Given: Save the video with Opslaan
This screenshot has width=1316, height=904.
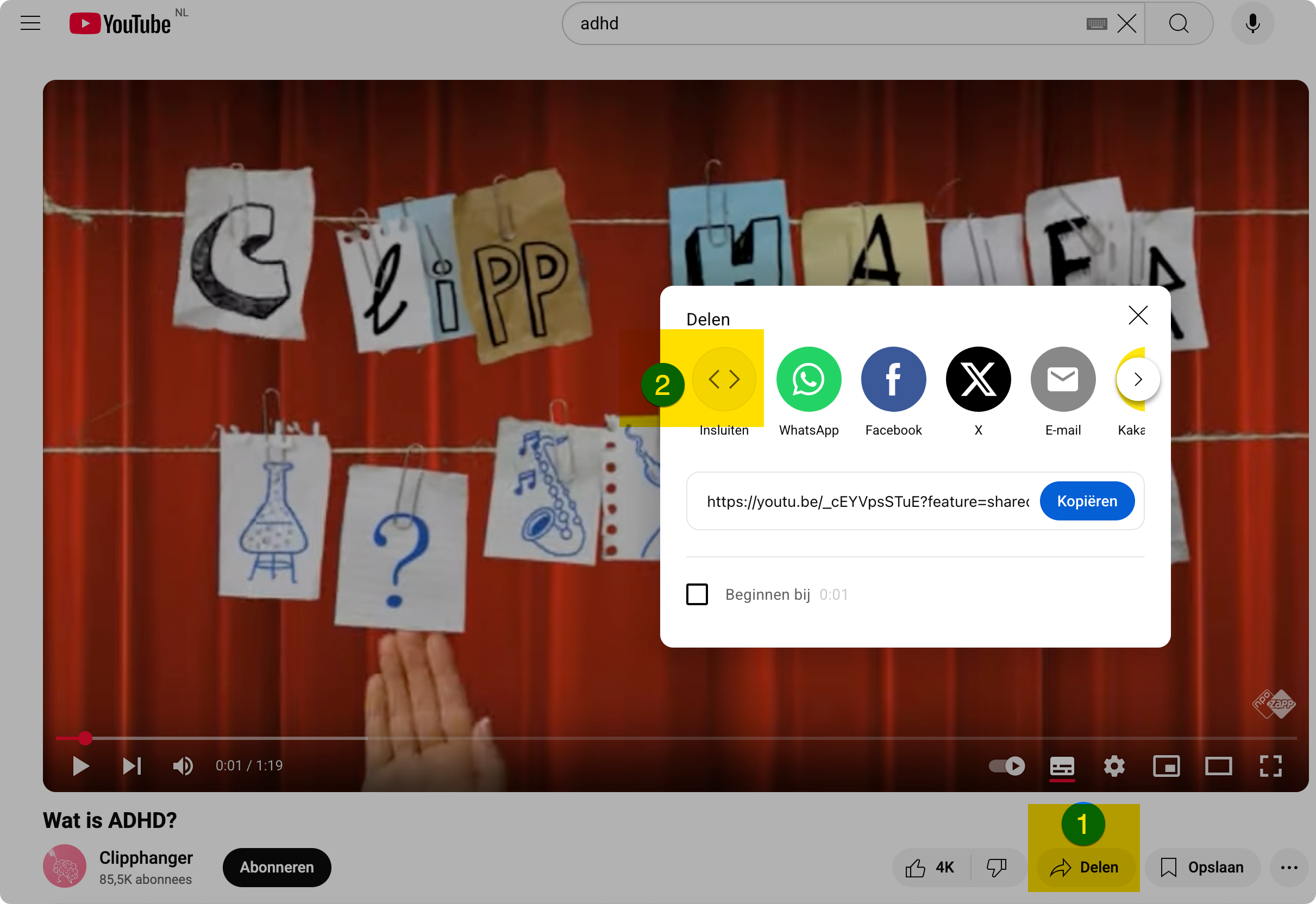Looking at the screenshot, I should (1202, 867).
